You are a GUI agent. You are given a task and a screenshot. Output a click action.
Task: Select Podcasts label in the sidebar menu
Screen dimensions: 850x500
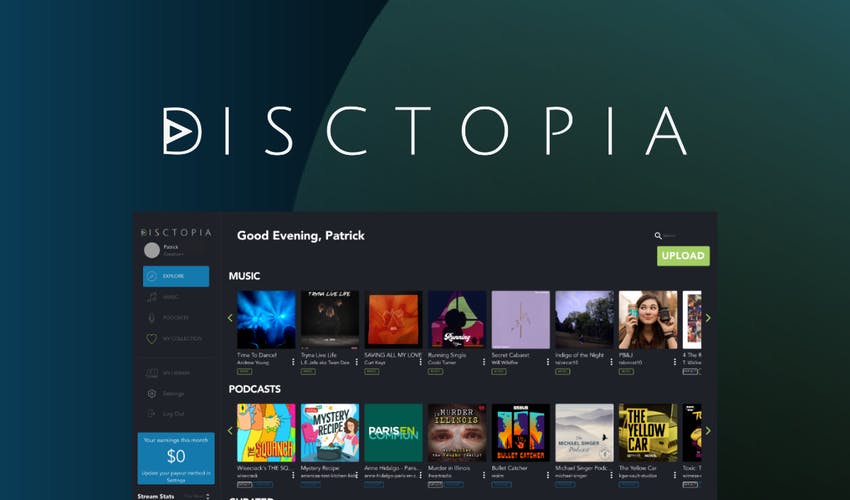click(176, 318)
